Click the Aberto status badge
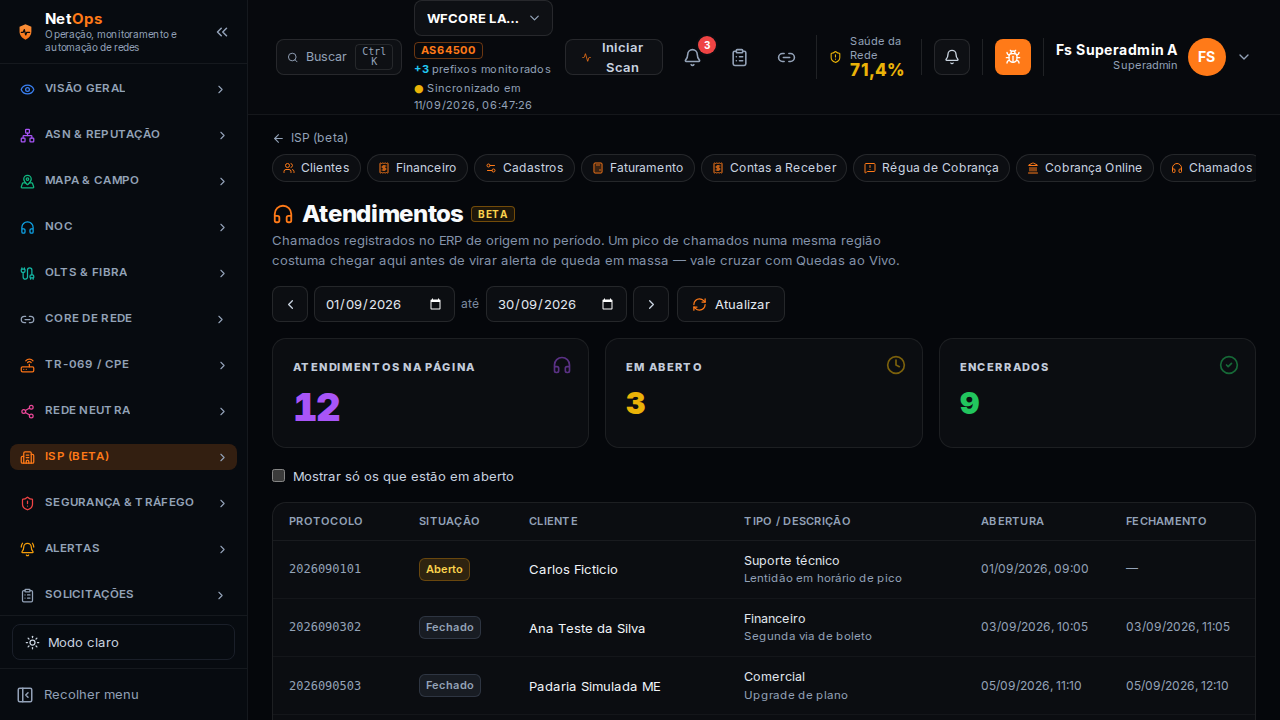The image size is (1280, 720). pyautogui.click(x=444, y=569)
